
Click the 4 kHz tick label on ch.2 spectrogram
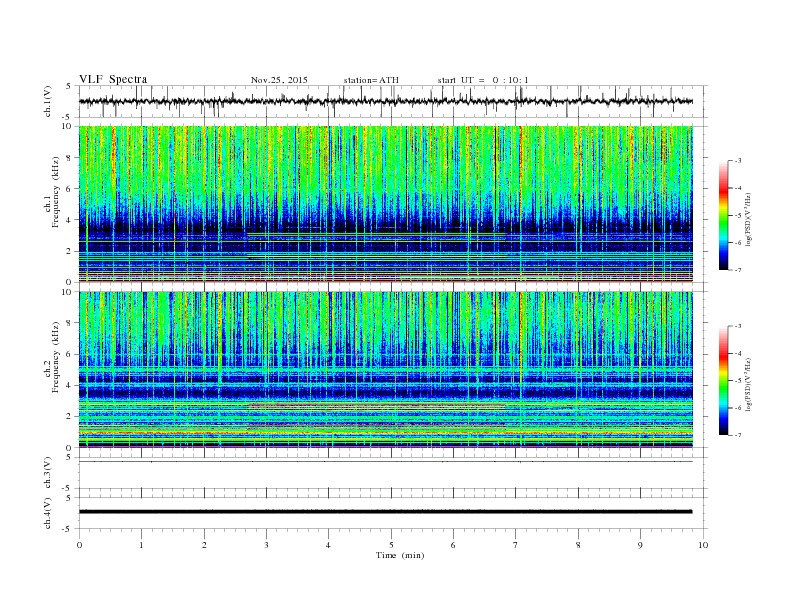click(x=69, y=386)
